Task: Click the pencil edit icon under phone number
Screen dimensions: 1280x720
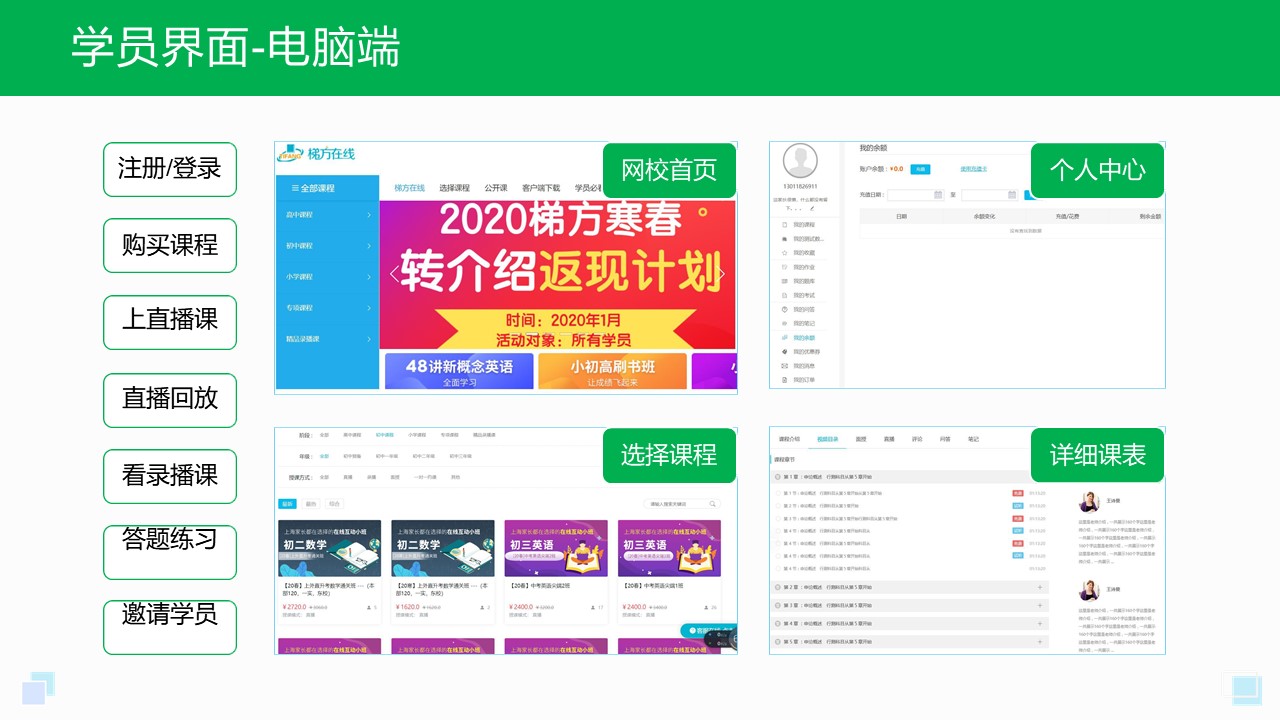Action: tap(811, 208)
